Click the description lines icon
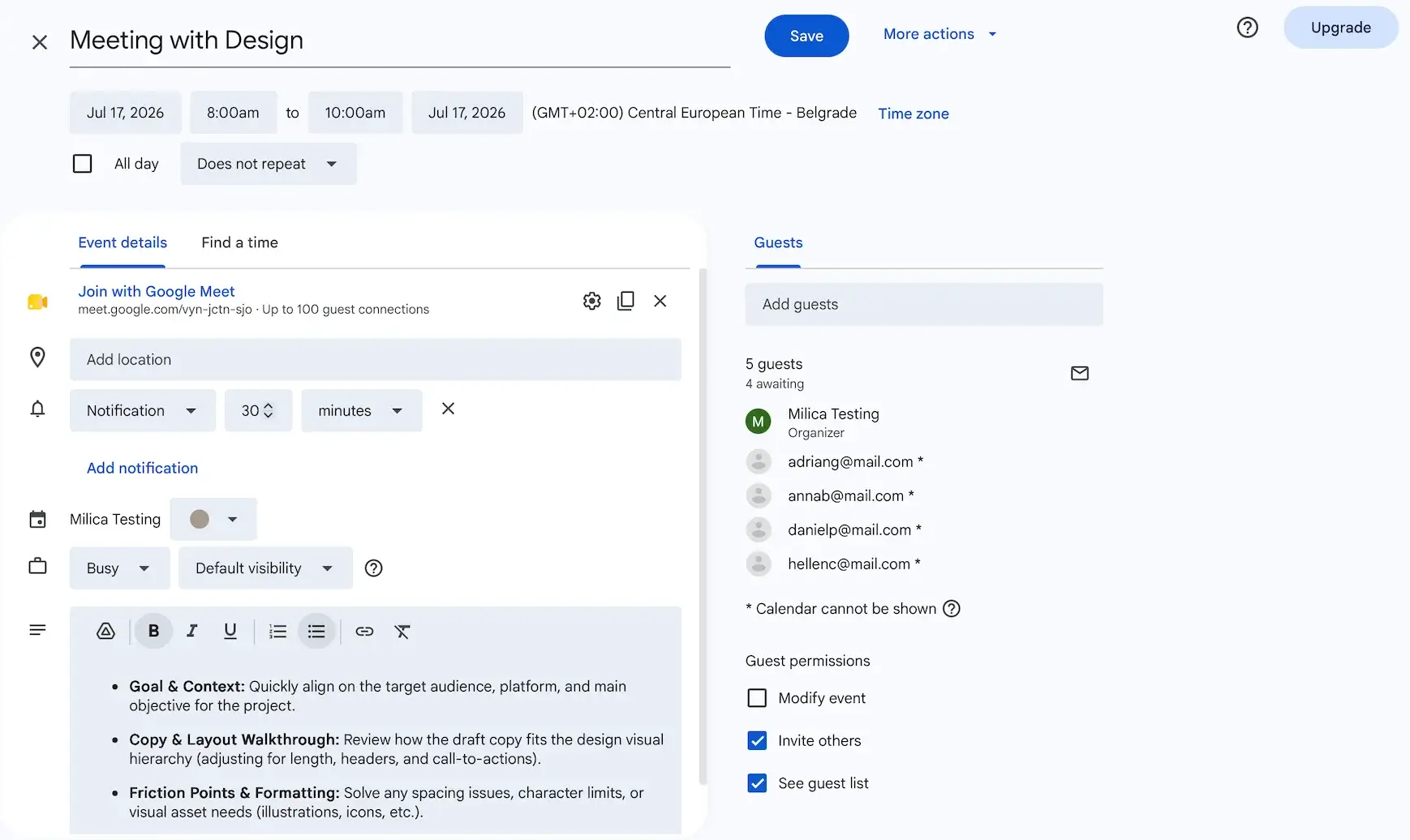1410x840 pixels. (37, 630)
